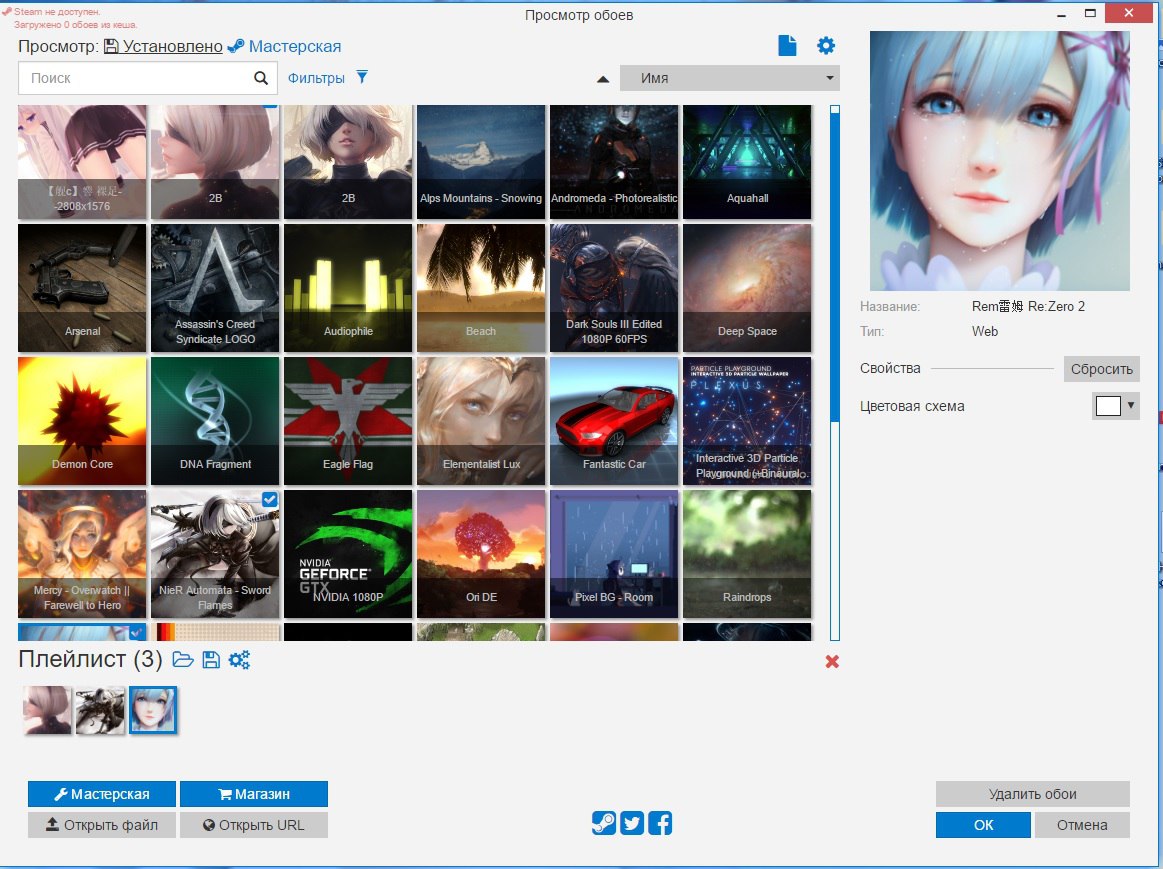Select the Eagle Flag wallpaper
1163x869 pixels.
(348, 421)
